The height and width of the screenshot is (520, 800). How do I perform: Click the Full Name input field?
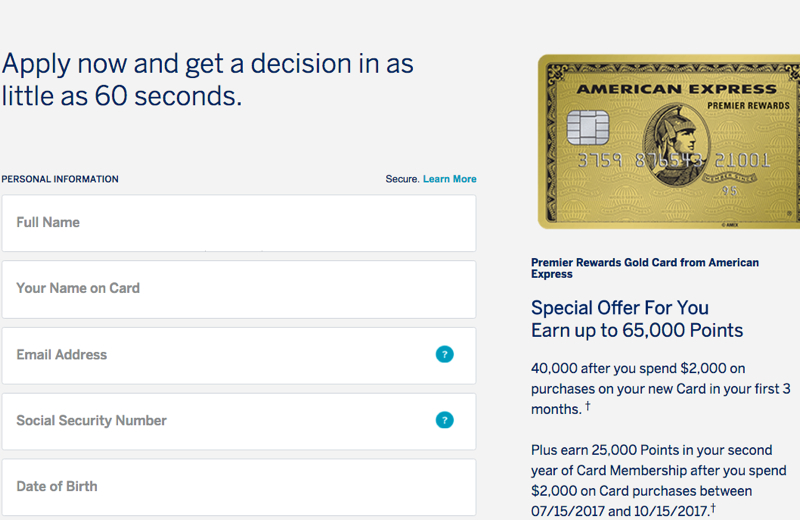point(239,223)
